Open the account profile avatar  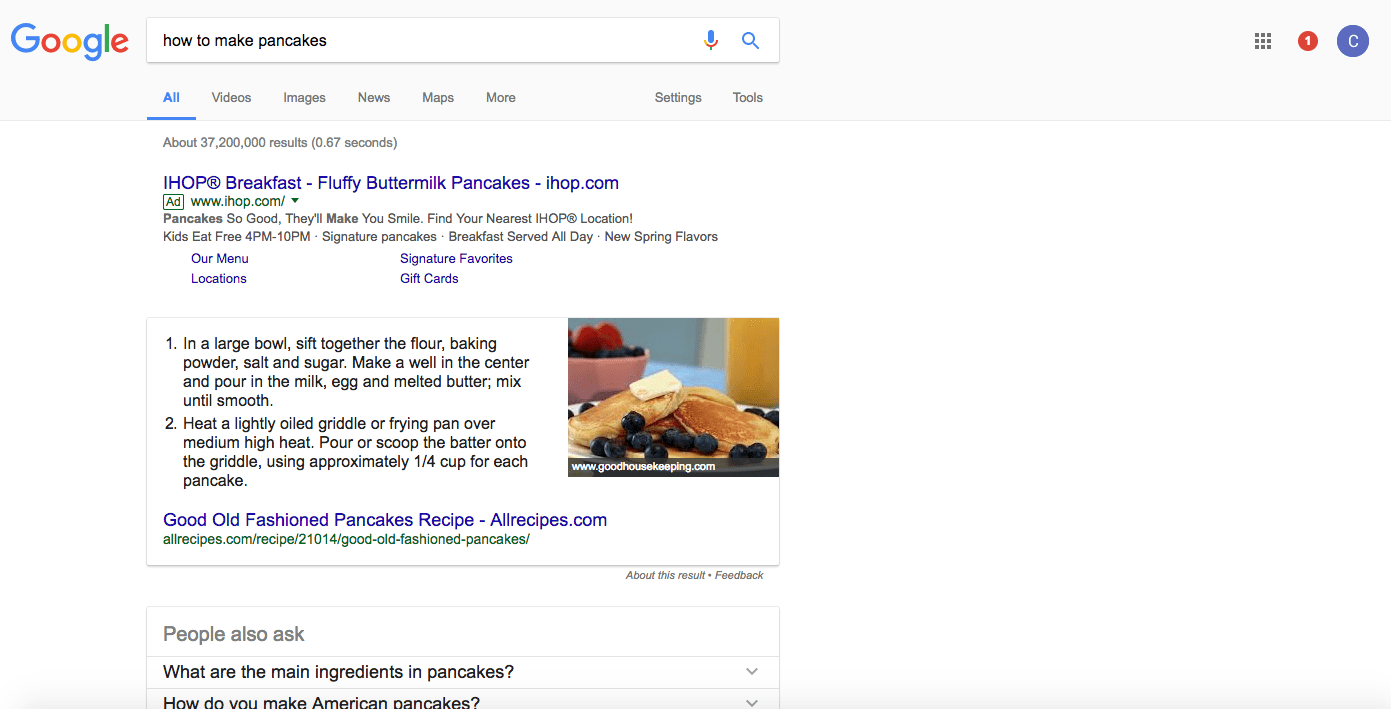[x=1353, y=41]
